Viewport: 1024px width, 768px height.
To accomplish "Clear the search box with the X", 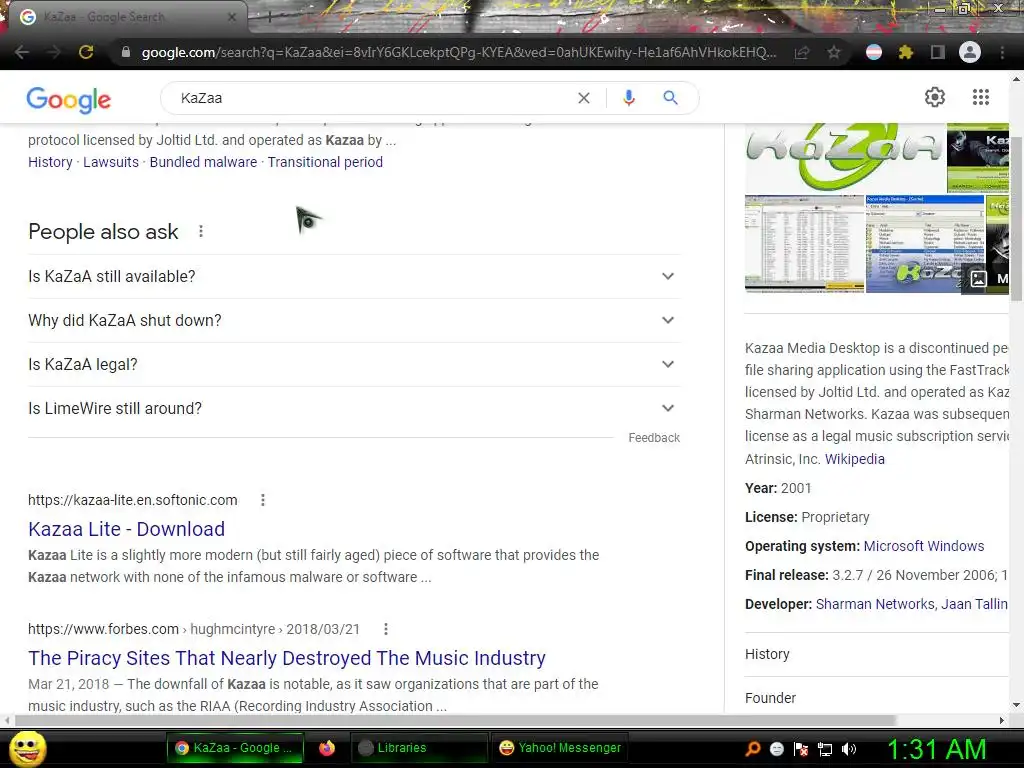I will (584, 98).
